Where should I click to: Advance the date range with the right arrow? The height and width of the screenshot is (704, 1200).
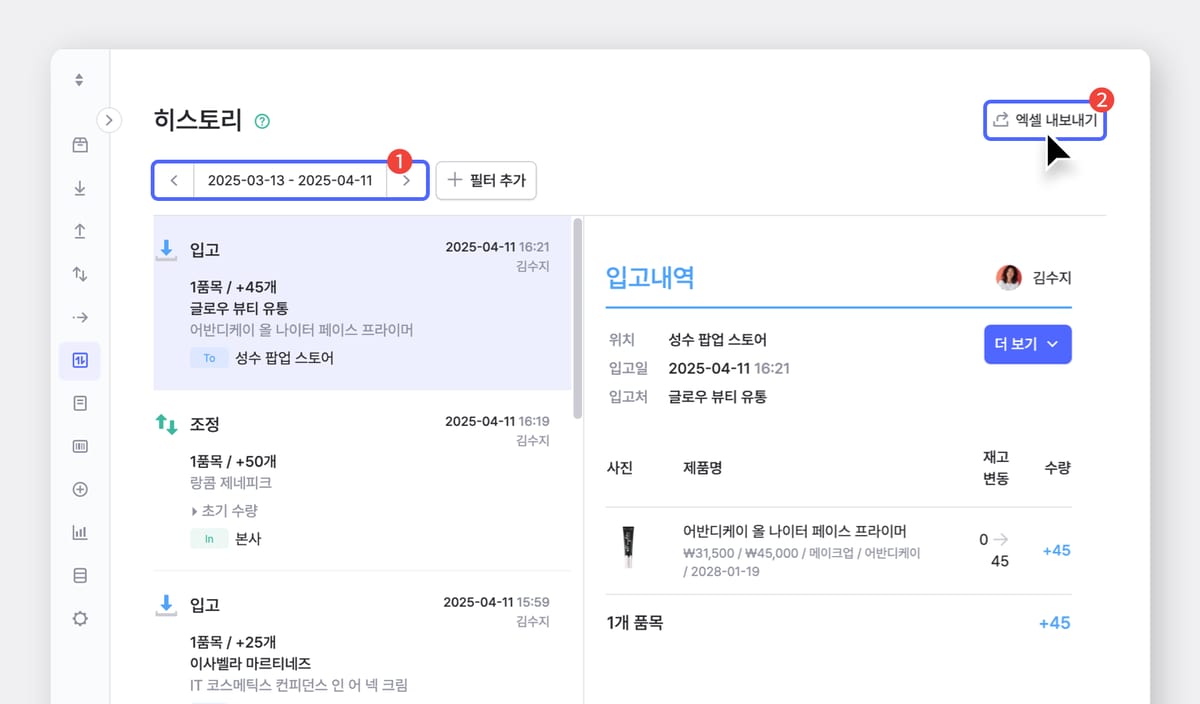[x=407, y=180]
